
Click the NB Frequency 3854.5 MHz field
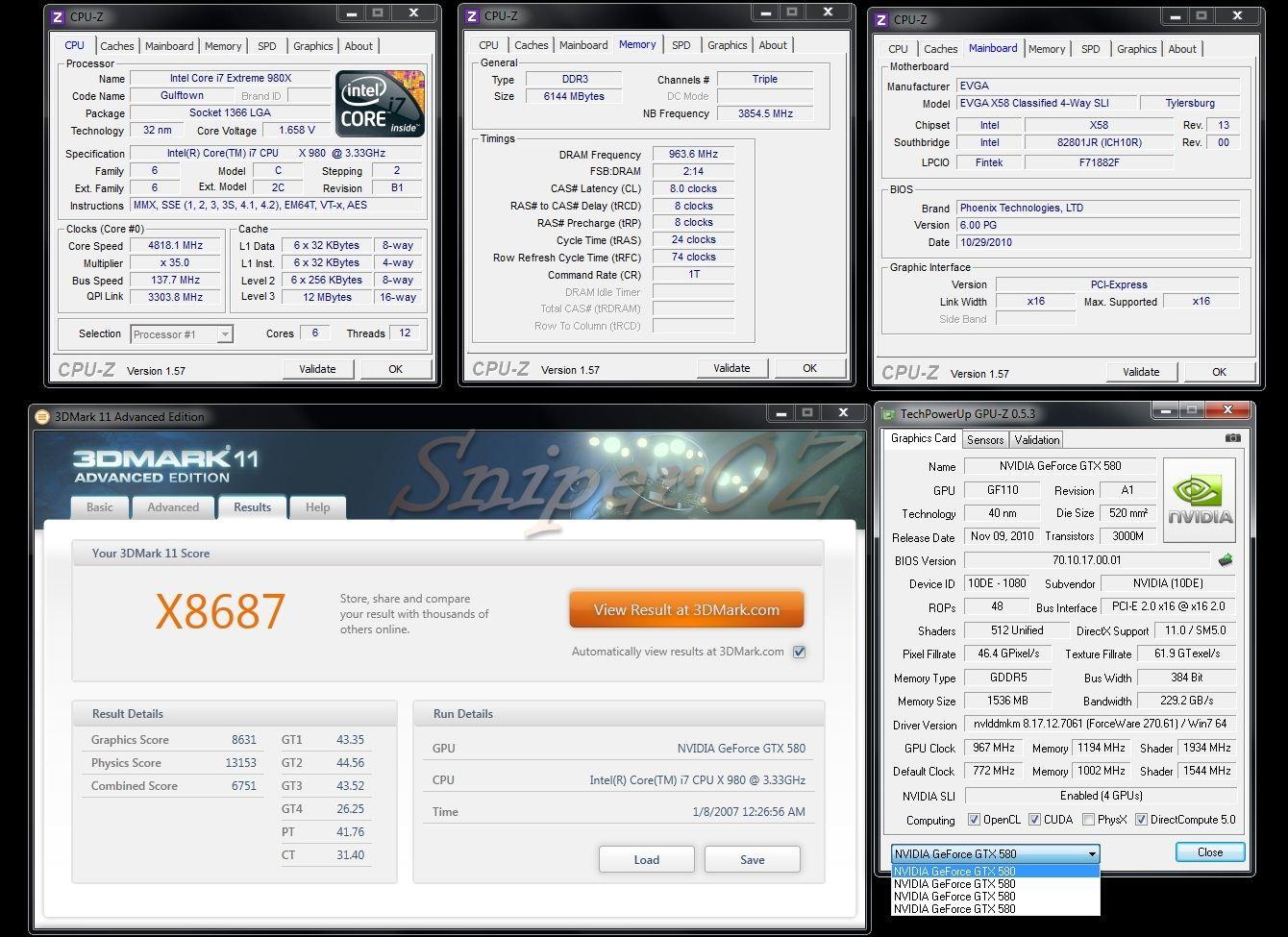(x=765, y=113)
